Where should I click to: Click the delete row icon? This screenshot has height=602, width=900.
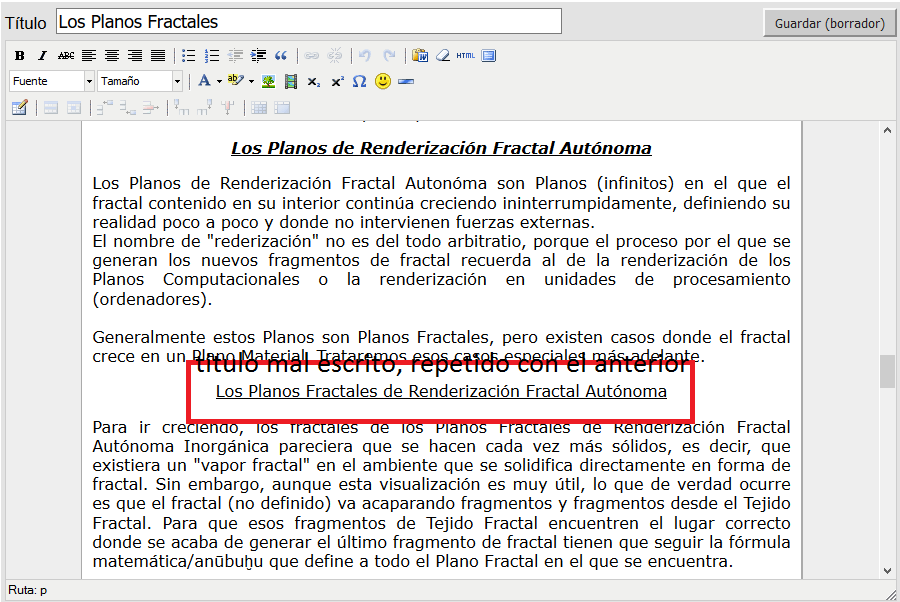coord(150,107)
